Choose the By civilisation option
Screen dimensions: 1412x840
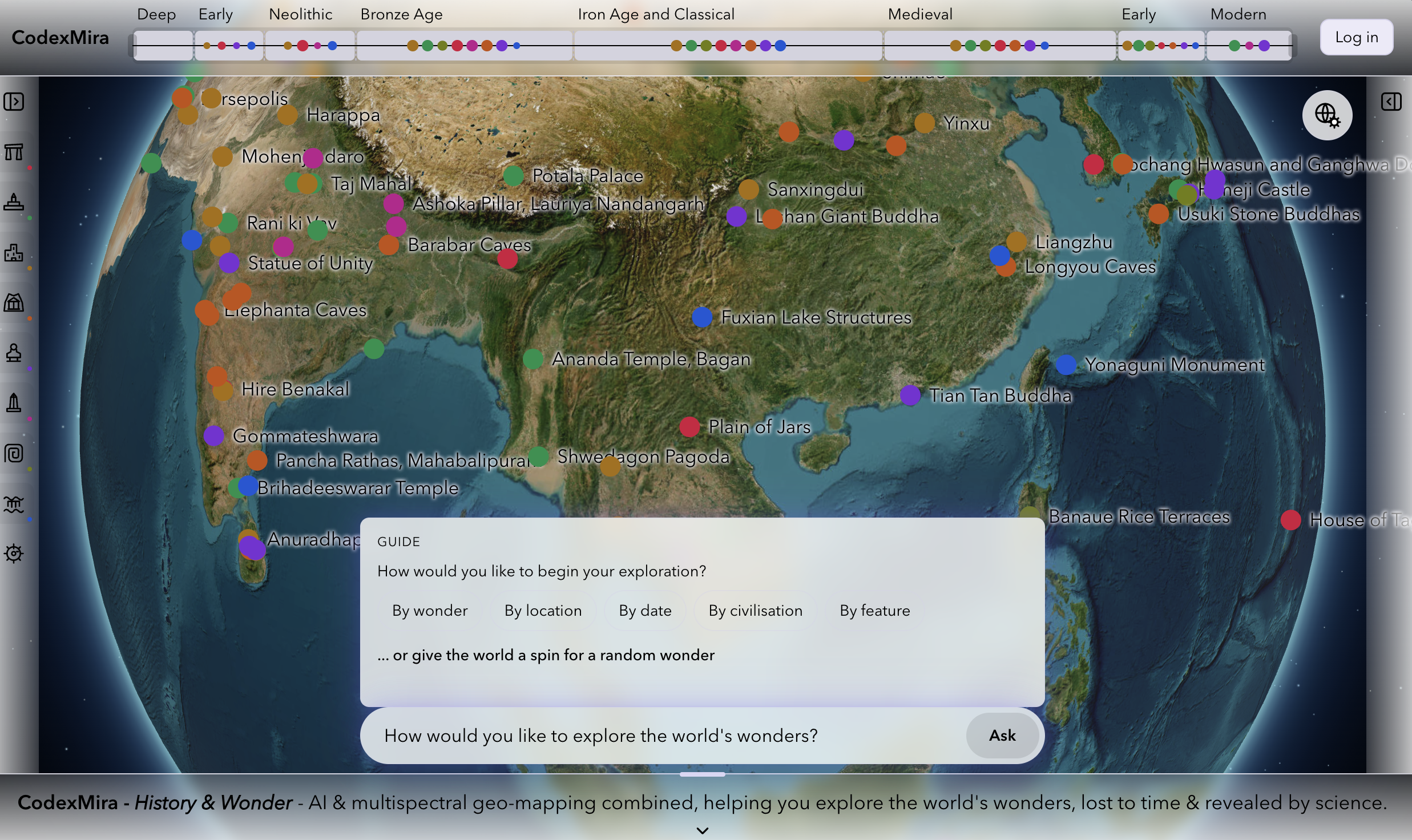[755, 611]
